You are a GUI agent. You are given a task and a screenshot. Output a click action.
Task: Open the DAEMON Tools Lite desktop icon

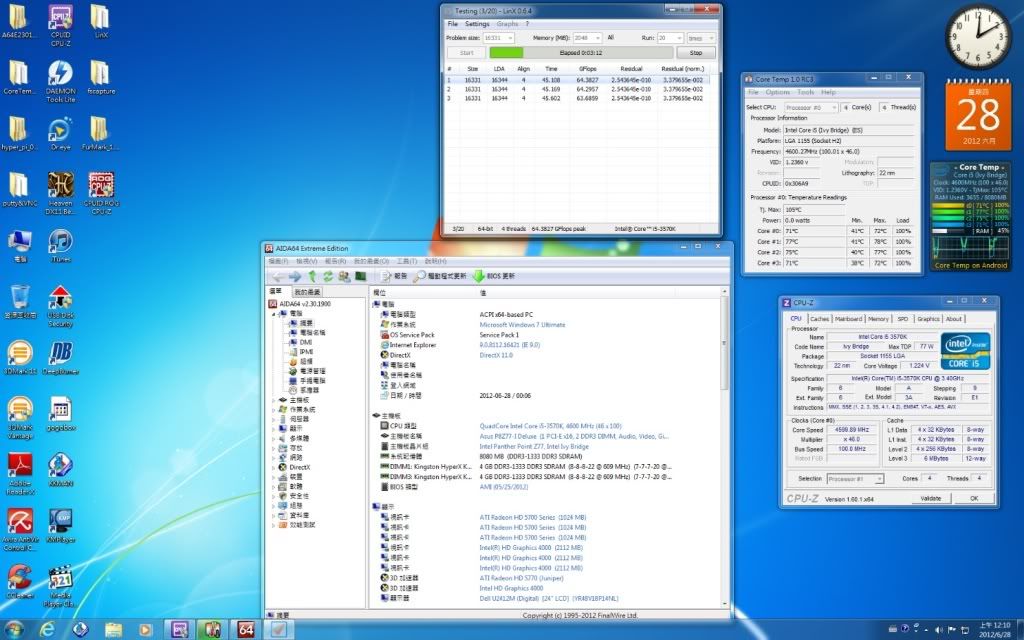60,81
